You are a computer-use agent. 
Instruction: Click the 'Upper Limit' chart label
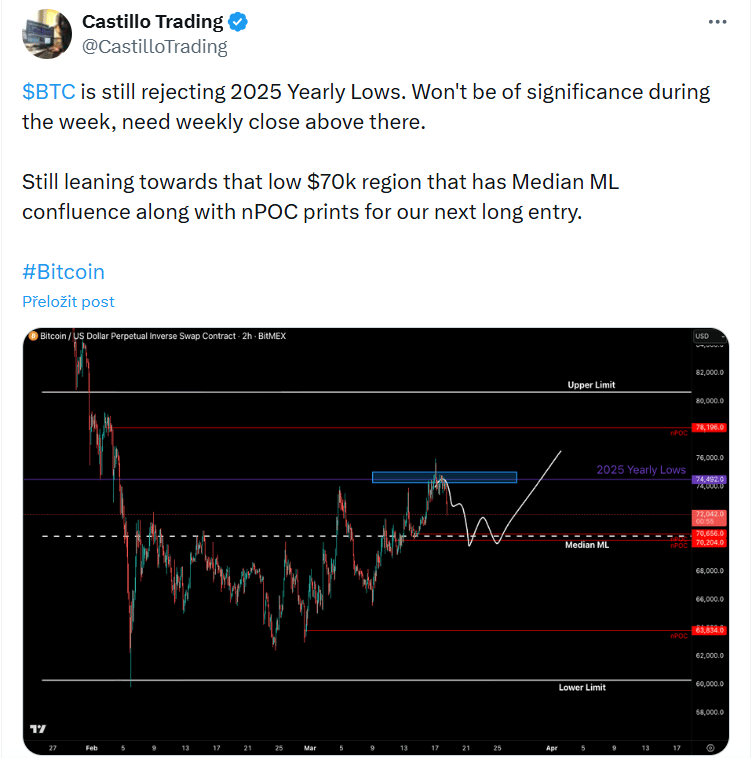[591, 385]
